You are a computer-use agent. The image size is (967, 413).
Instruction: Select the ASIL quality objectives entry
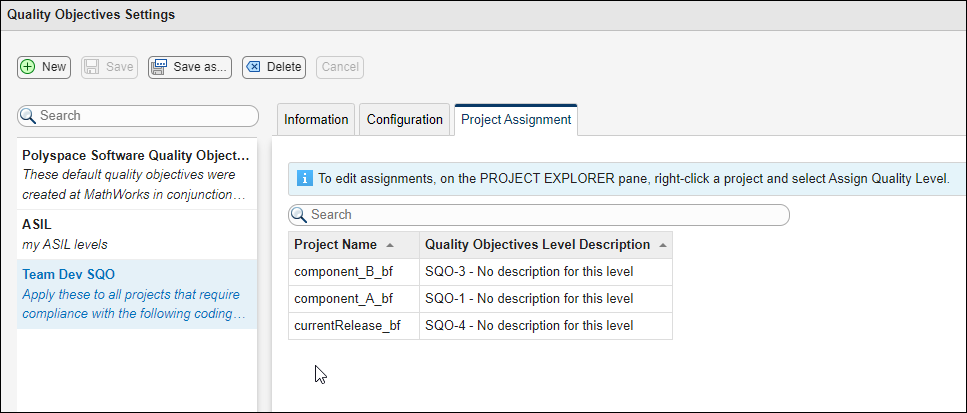[x=136, y=234]
